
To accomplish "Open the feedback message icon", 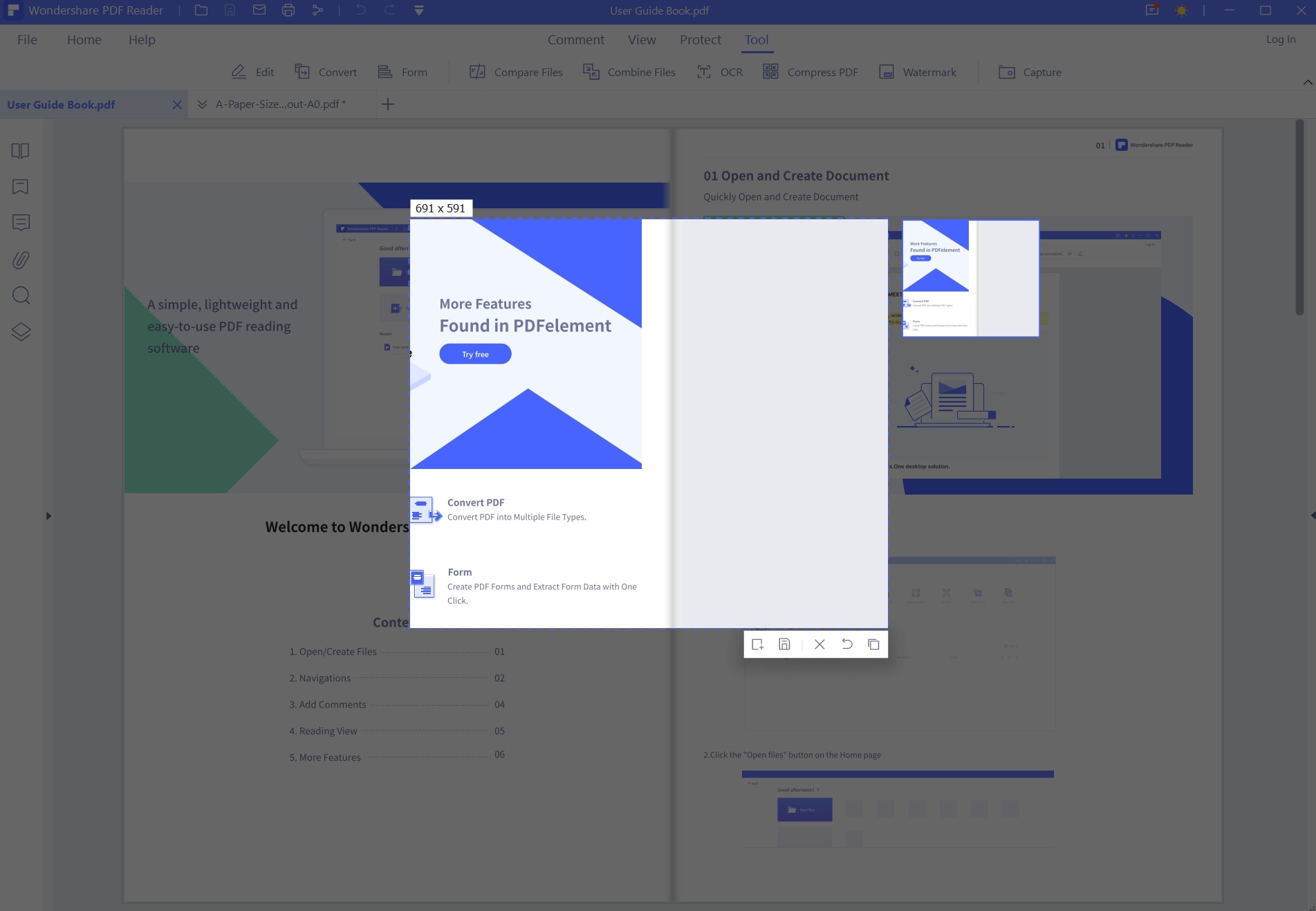I will (1152, 10).
